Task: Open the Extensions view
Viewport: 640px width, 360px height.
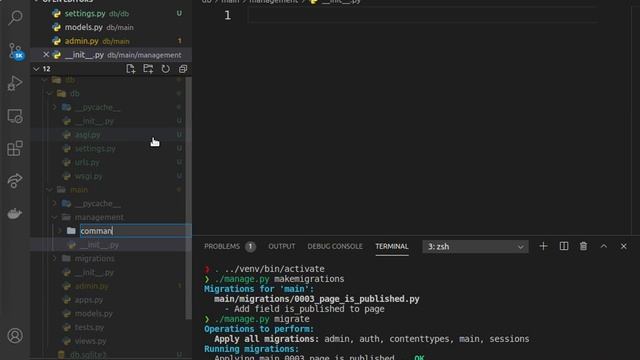Action: click(x=15, y=148)
